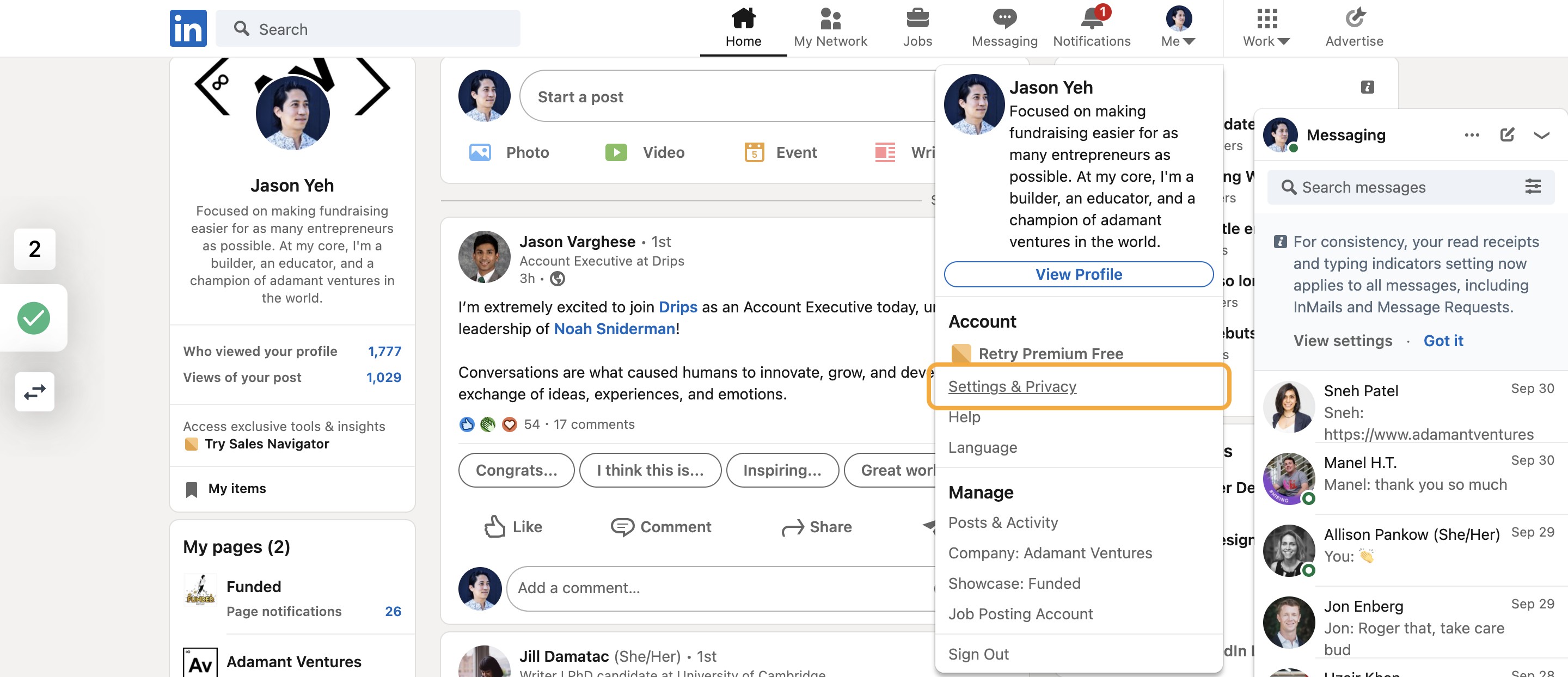Screen dimensions: 1568x677
Task: Open Job Posting Account
Action: click(x=1020, y=614)
